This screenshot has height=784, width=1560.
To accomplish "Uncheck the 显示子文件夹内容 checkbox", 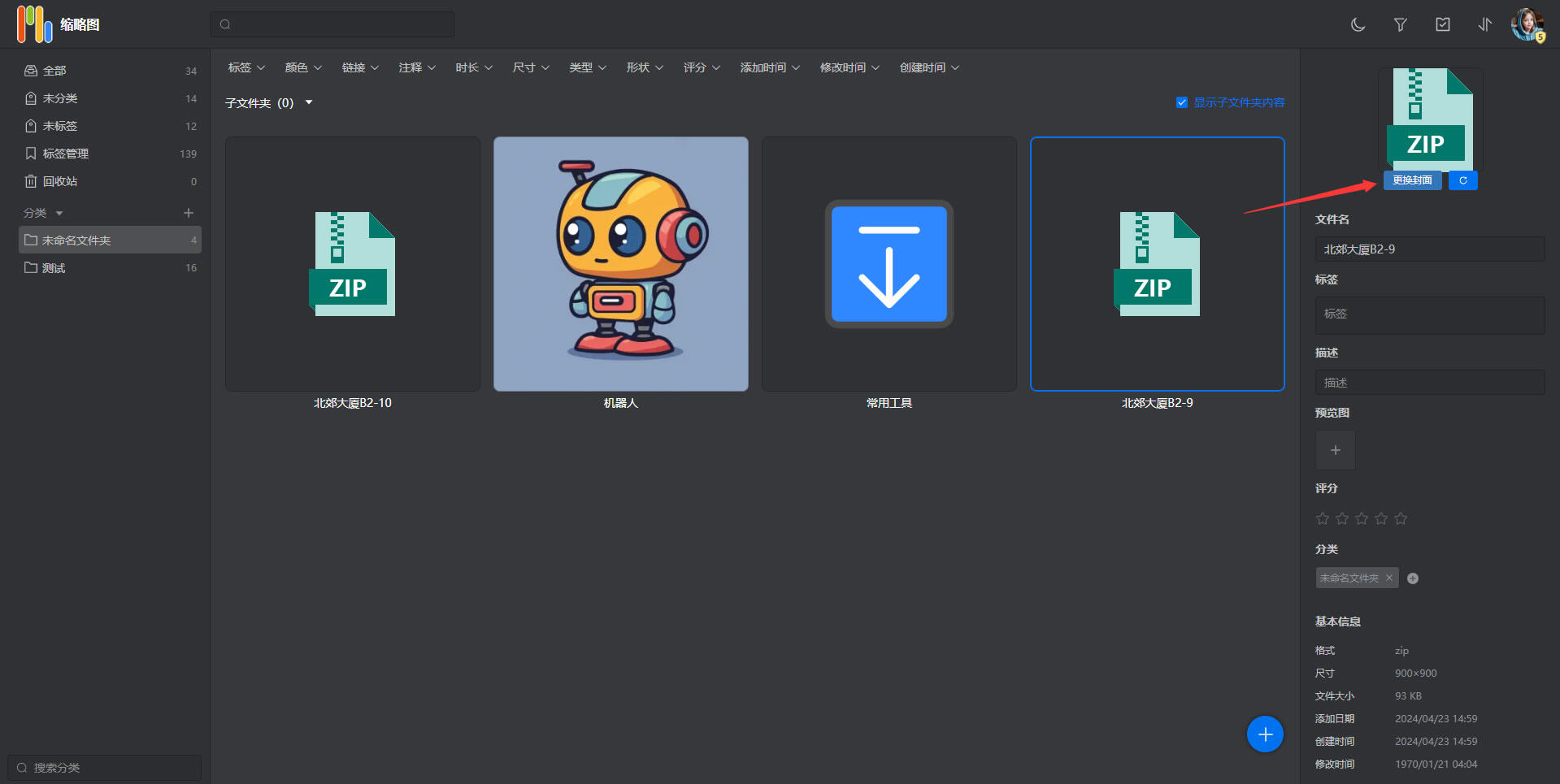I will click(x=1182, y=102).
